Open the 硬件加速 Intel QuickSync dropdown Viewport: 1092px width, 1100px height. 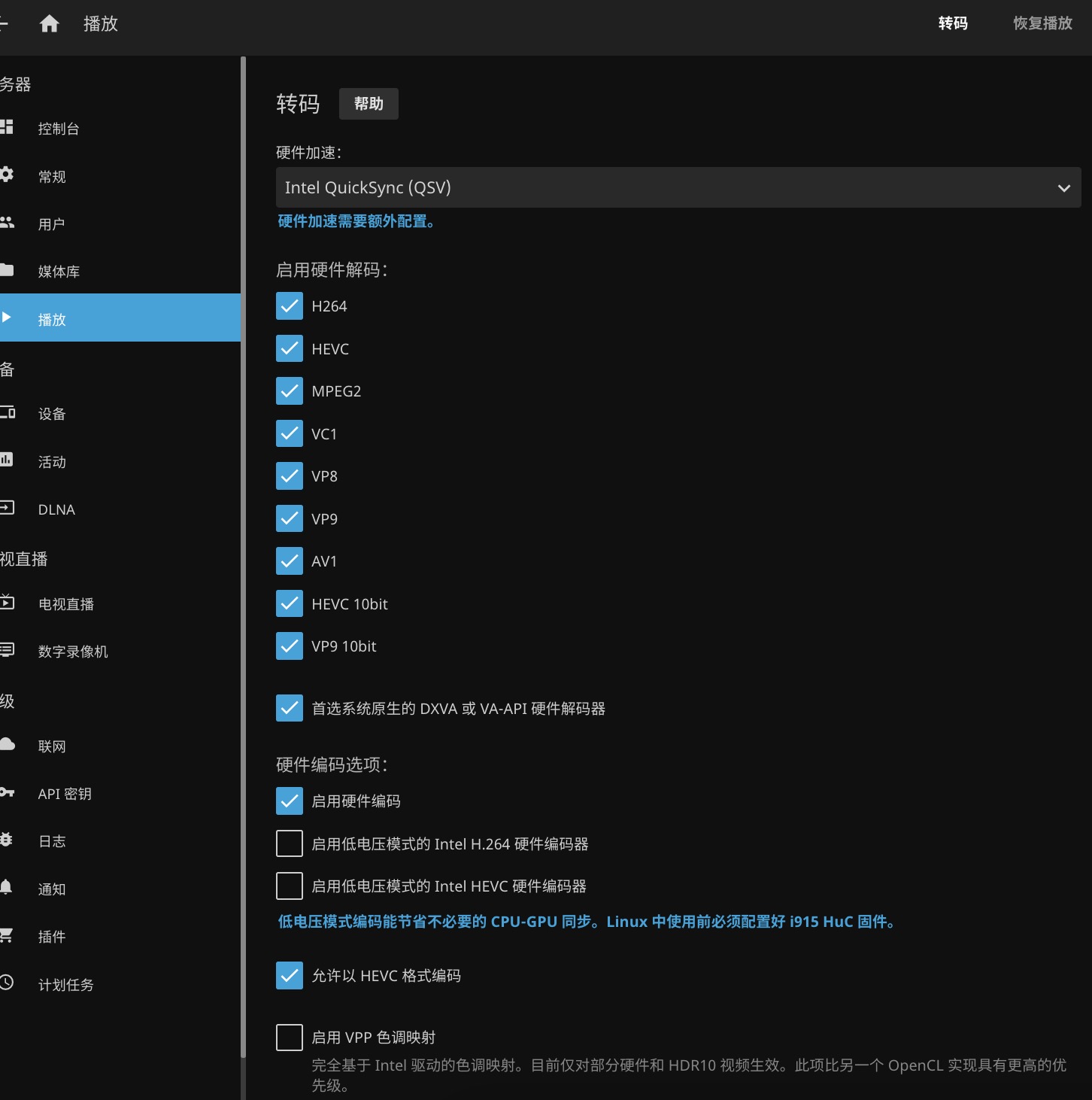[678, 187]
